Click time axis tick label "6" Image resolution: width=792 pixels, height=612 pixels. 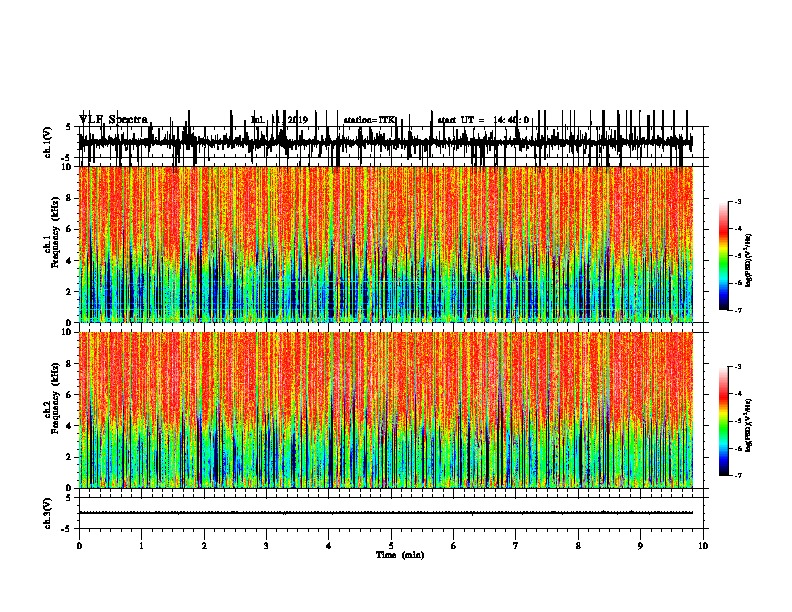tap(453, 546)
